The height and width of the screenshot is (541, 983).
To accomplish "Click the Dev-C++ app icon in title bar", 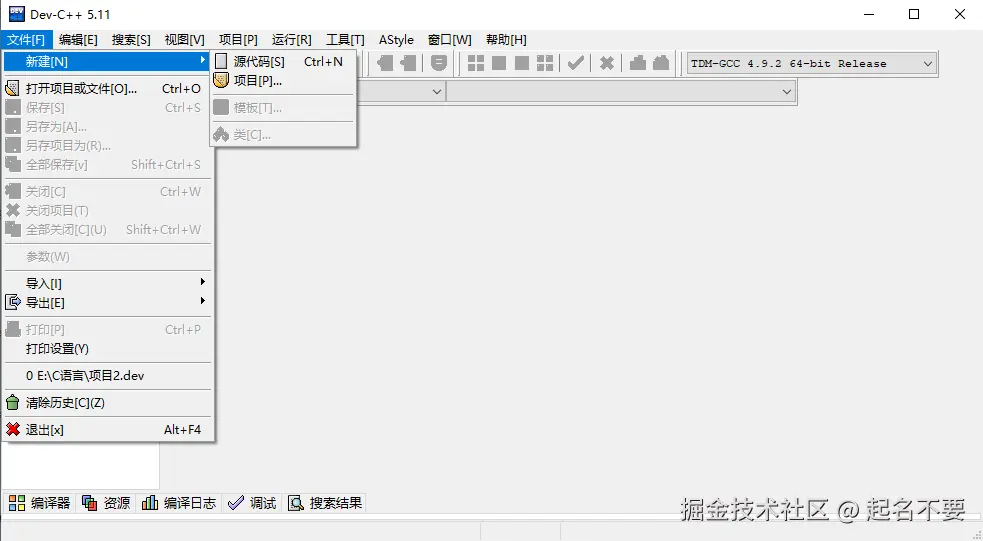I will pyautogui.click(x=16, y=14).
